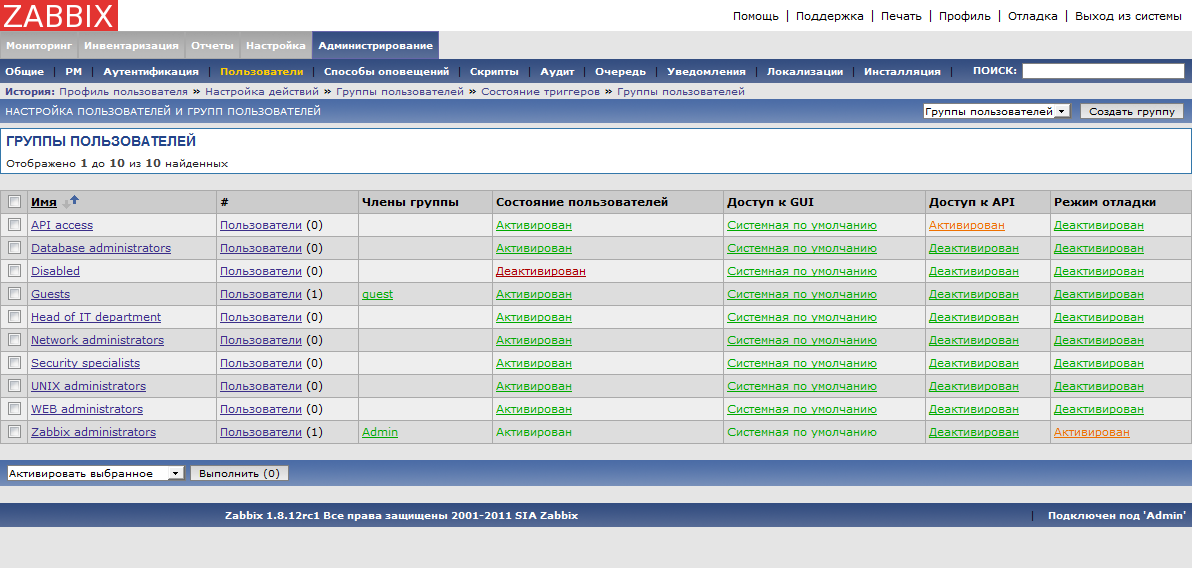
Task: Click Деактивирован status for Disabled group
Action: tap(541, 271)
